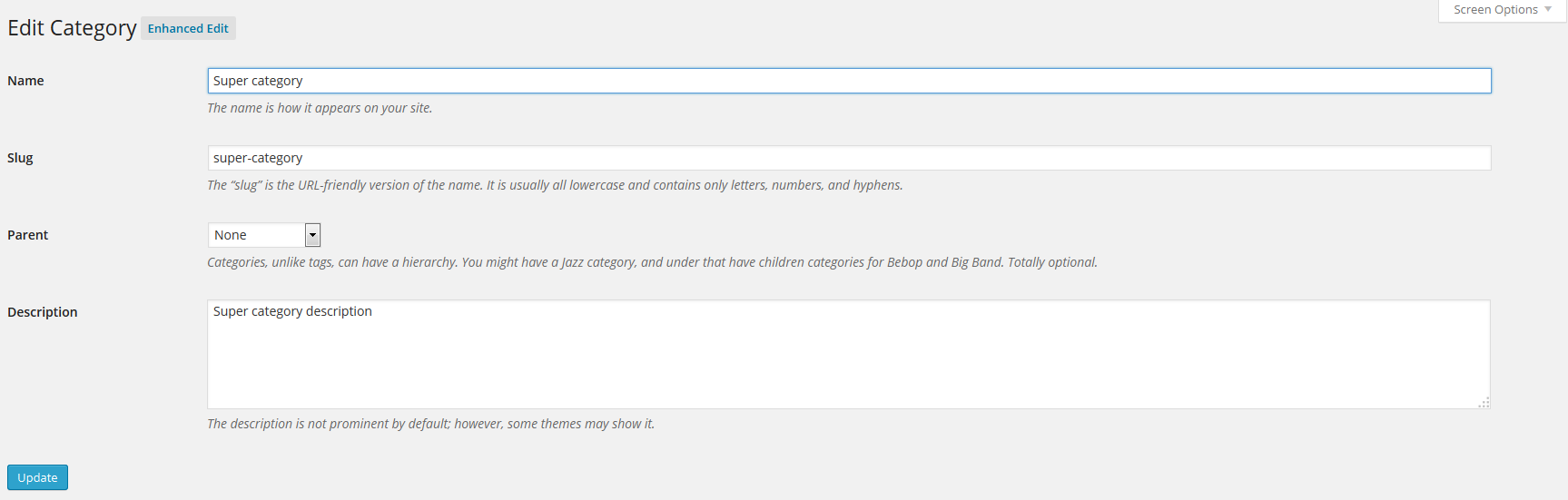Image resolution: width=1568 pixels, height=500 pixels.
Task: Click the Description field label
Action: (x=43, y=312)
